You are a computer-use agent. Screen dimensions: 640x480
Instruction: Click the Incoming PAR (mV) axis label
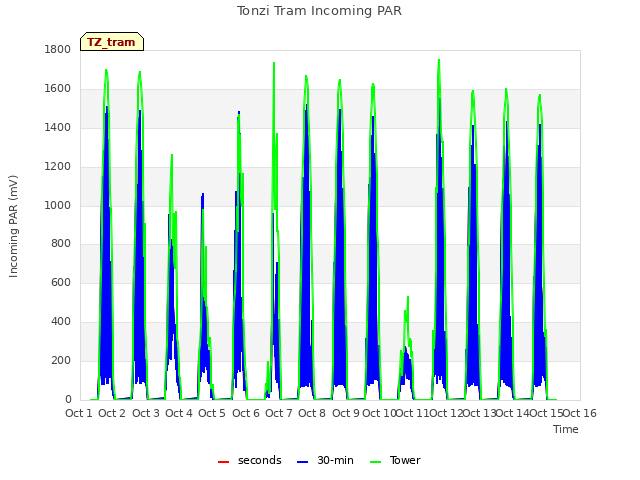13,227
